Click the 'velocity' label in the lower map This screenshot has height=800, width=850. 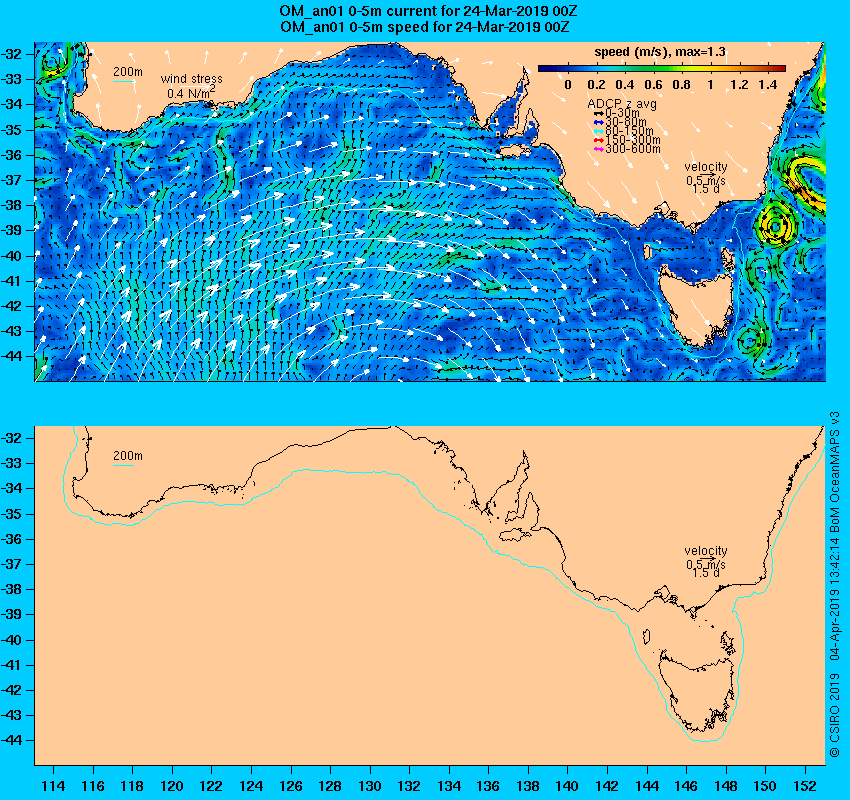(705, 551)
